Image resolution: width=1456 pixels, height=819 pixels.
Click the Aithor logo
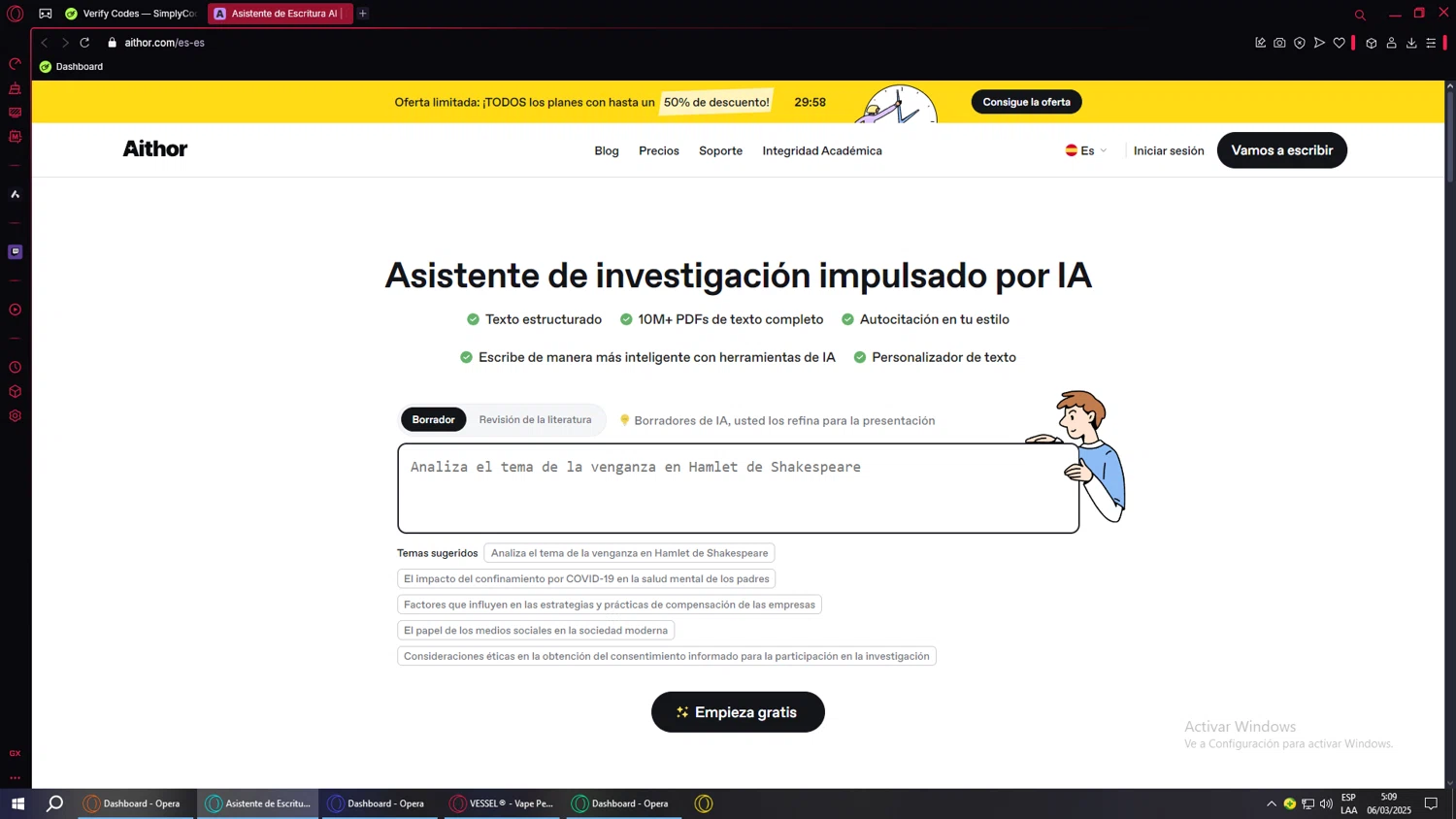[x=155, y=148]
